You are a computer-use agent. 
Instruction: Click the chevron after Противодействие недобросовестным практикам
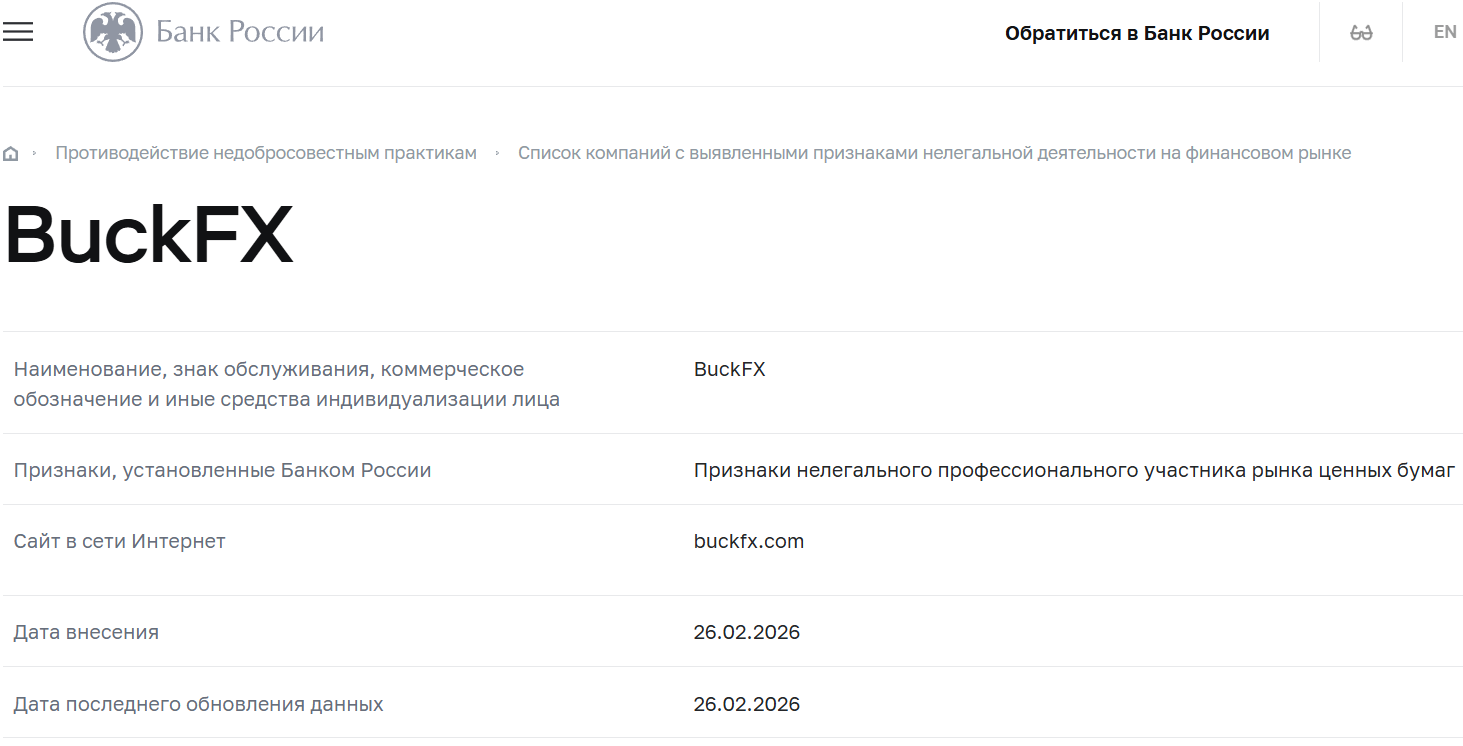click(x=497, y=153)
